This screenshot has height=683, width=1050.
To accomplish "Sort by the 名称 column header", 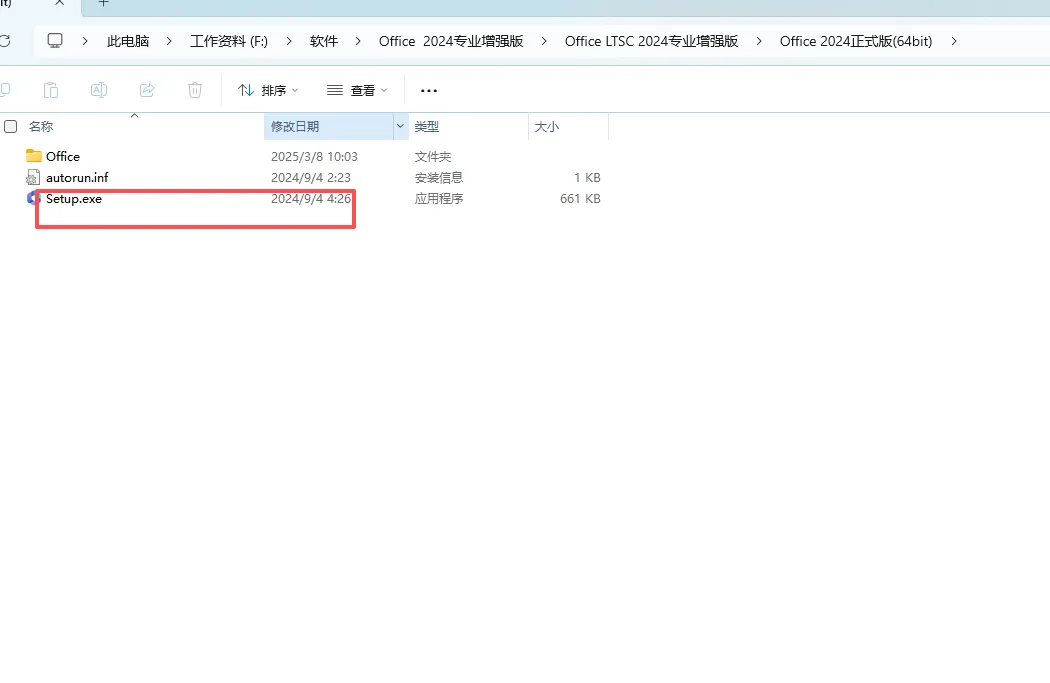I will click(41, 127).
